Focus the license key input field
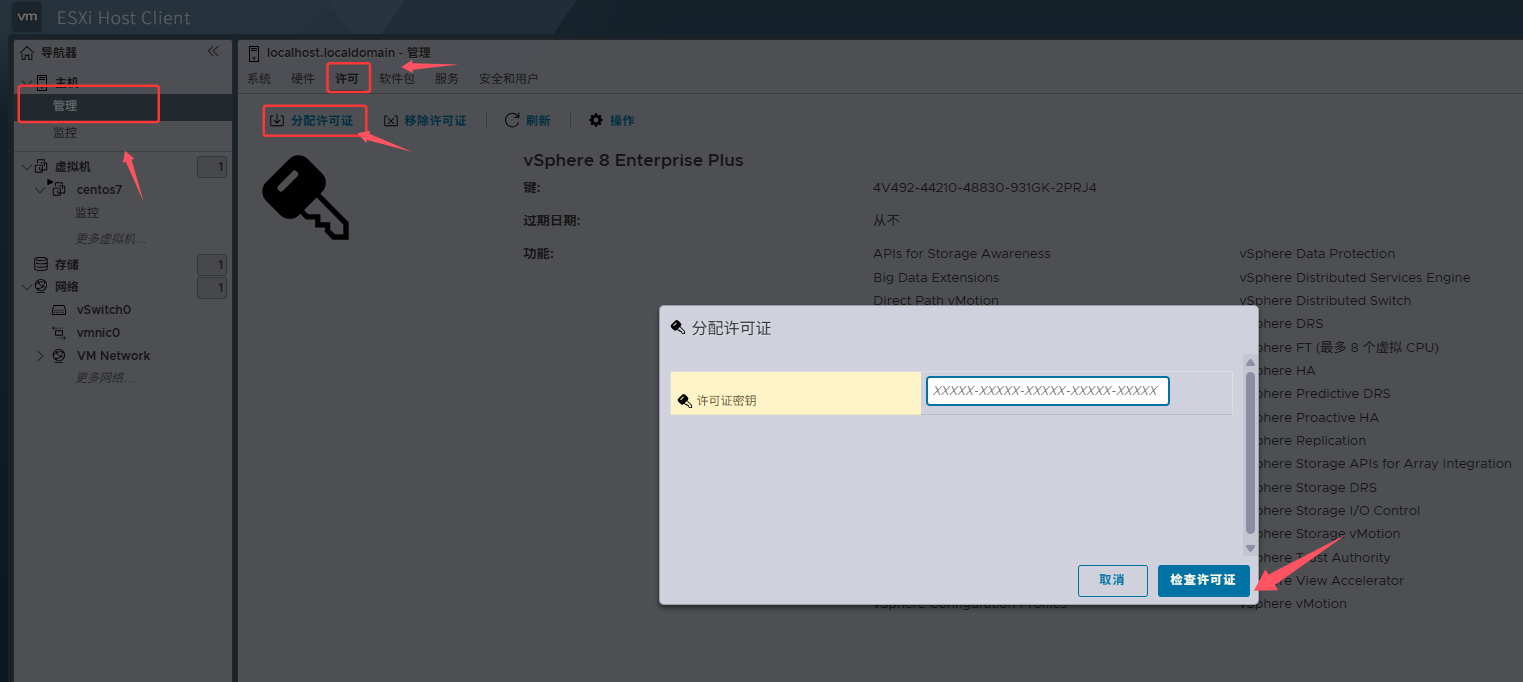This screenshot has height=682, width=1523. click(x=1047, y=391)
